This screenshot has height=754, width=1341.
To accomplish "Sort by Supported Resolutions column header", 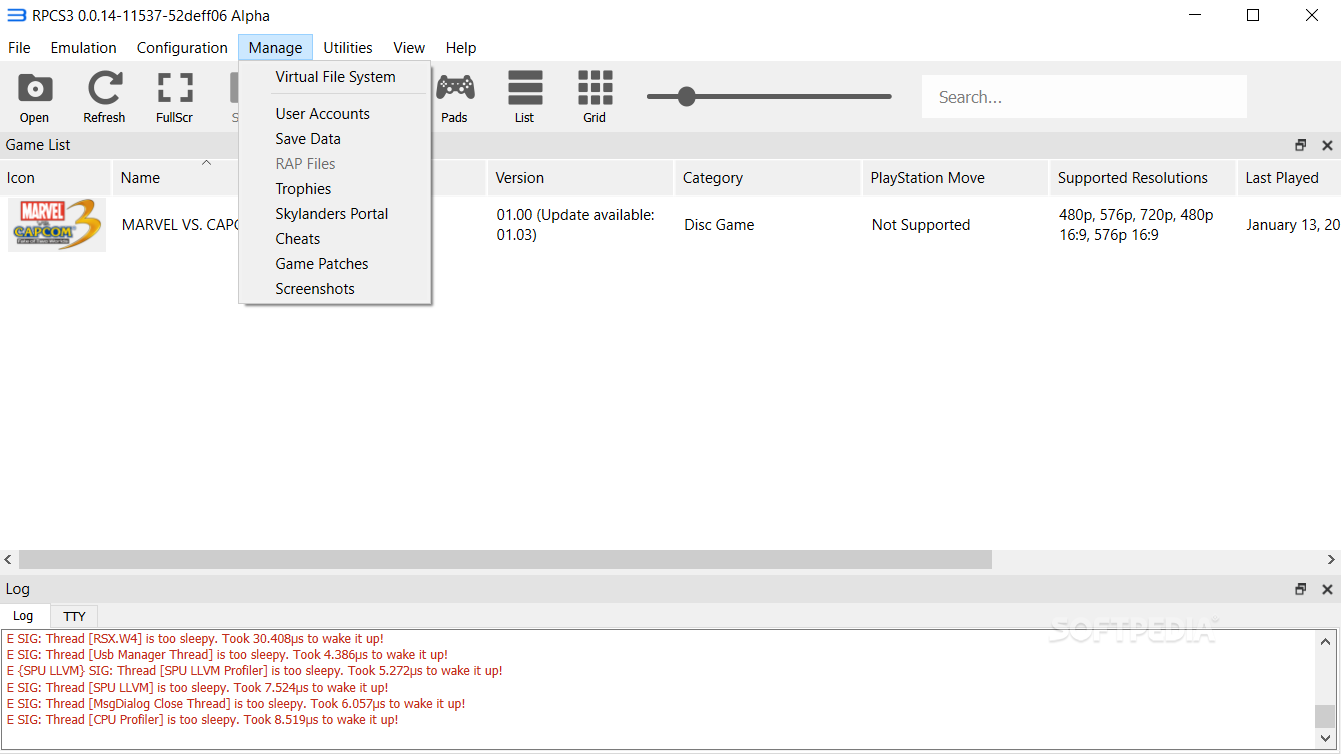I will click(1143, 178).
